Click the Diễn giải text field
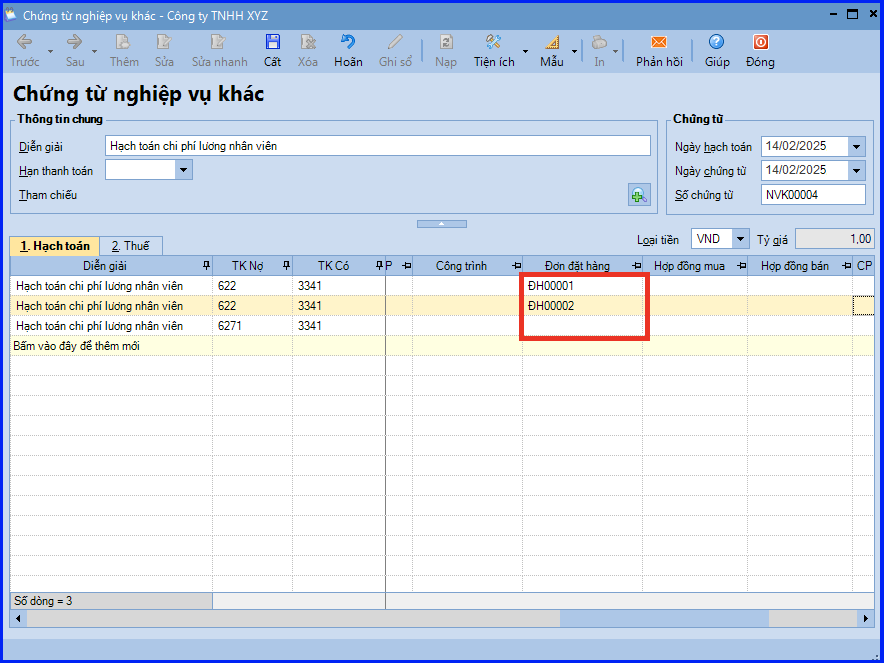Image resolution: width=884 pixels, height=663 pixels. point(378,146)
